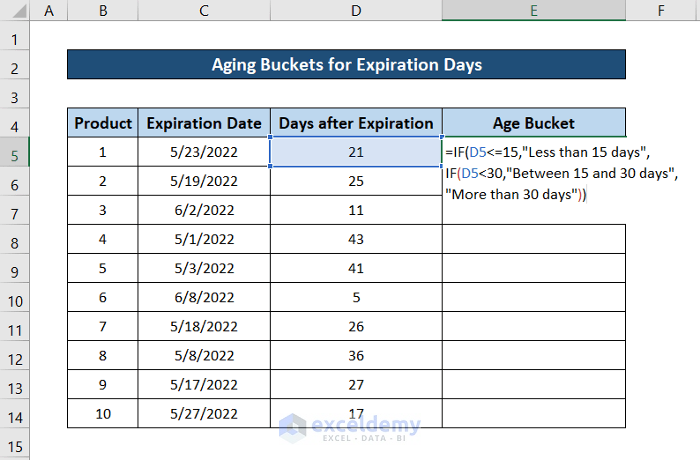Select column C header
The height and width of the screenshot is (460, 700).
pyautogui.click(x=204, y=12)
